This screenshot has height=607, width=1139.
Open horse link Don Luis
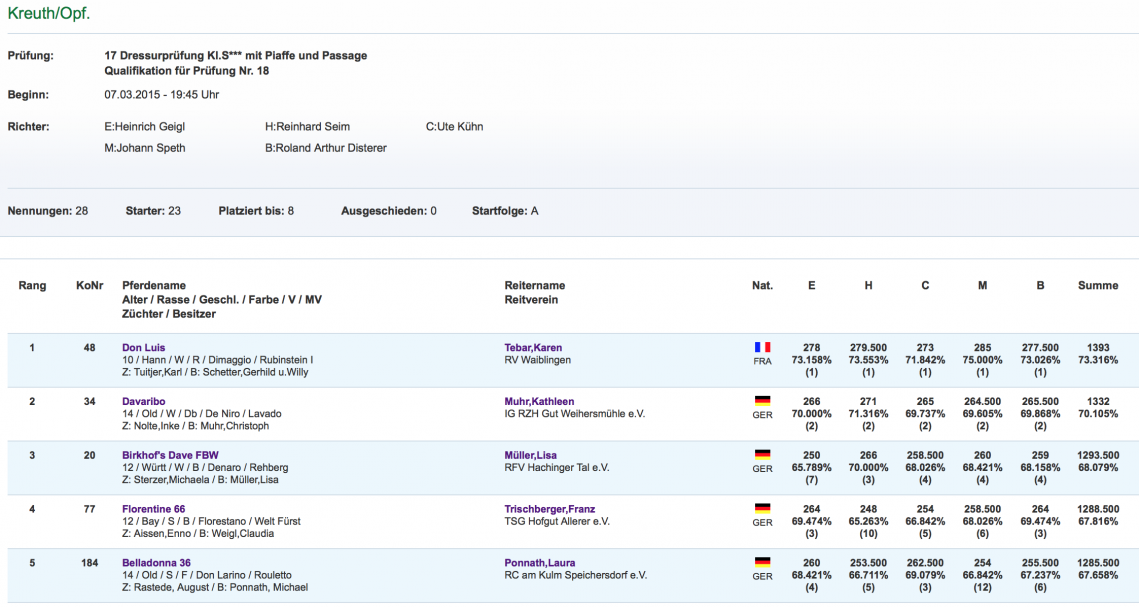pyautogui.click(x=143, y=348)
